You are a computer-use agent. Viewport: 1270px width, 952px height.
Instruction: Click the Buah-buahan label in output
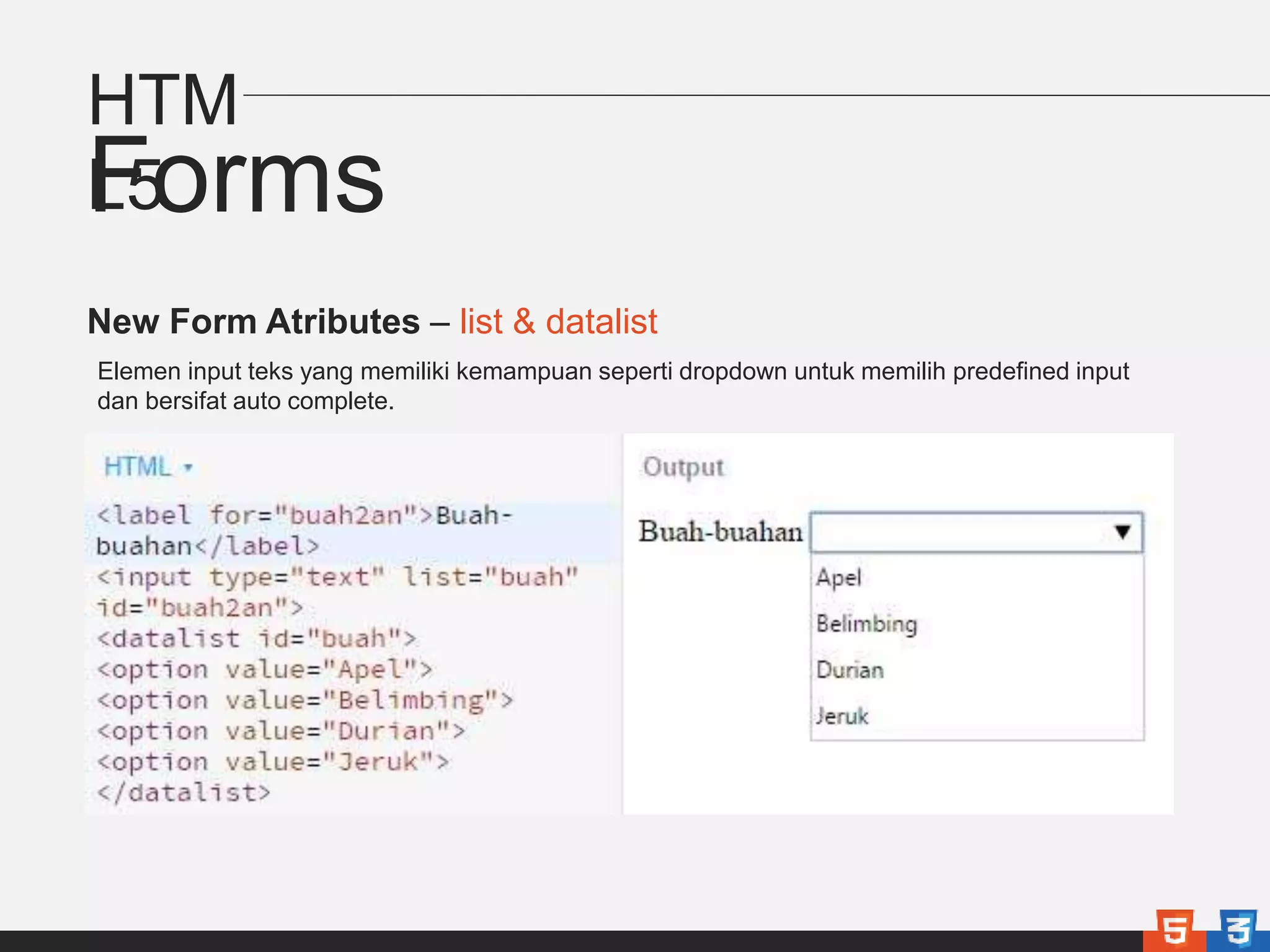tap(721, 532)
